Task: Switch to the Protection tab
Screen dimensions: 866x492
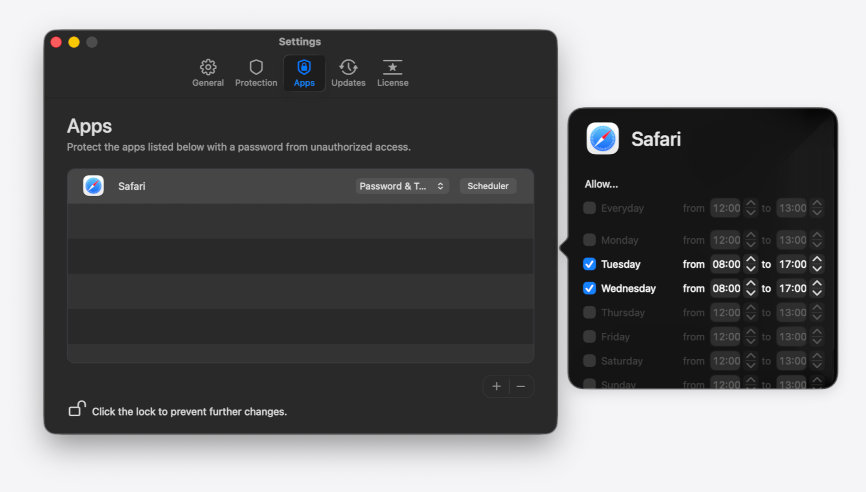Action: point(256,73)
